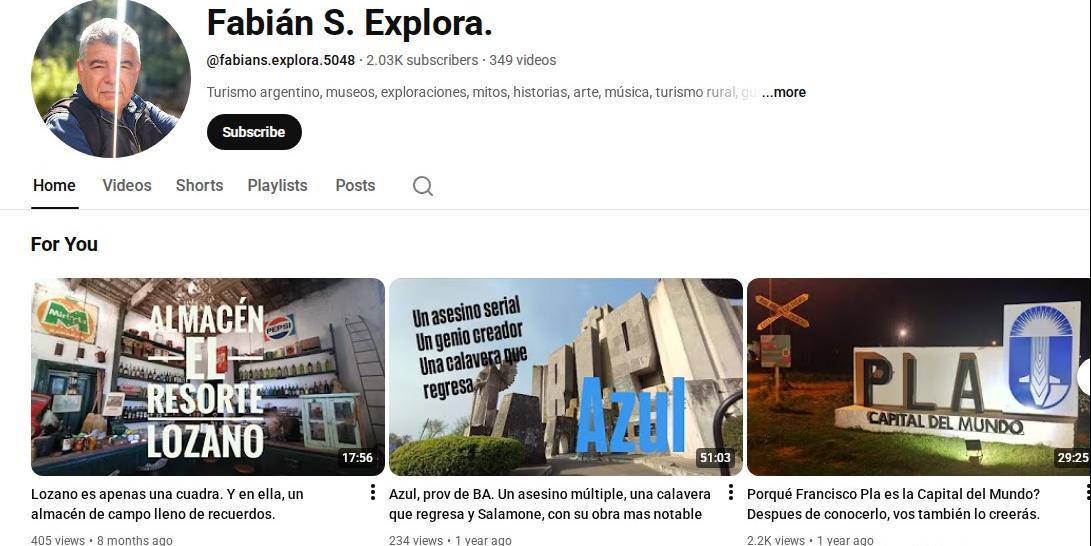
Task: Play the Azul video thumbnail
Action: point(566,377)
